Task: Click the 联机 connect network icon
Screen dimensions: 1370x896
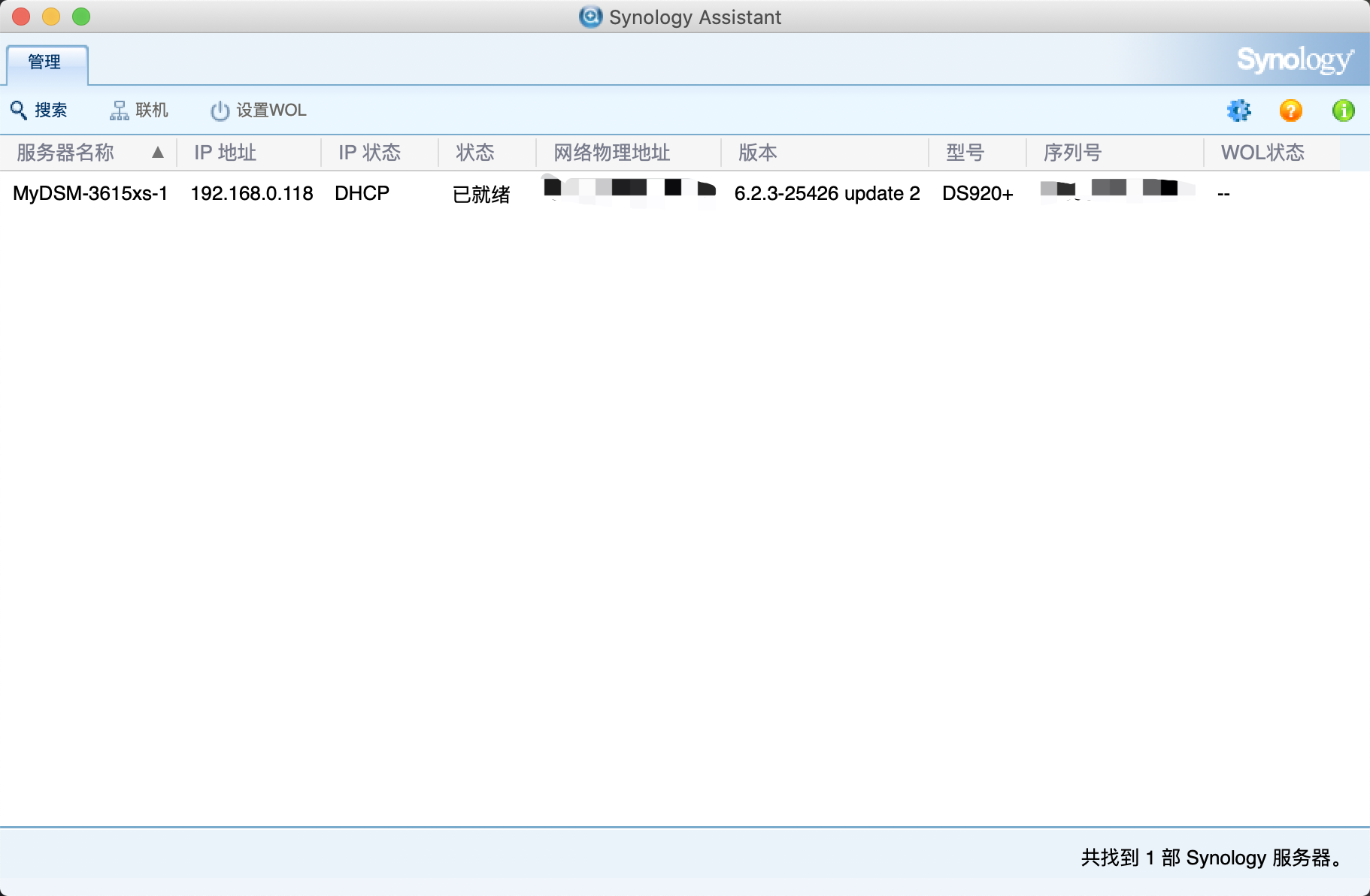Action: point(119,110)
